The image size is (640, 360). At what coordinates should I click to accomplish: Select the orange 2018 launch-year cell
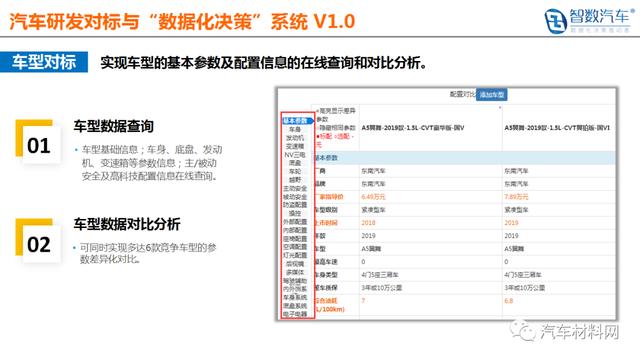tap(368, 223)
